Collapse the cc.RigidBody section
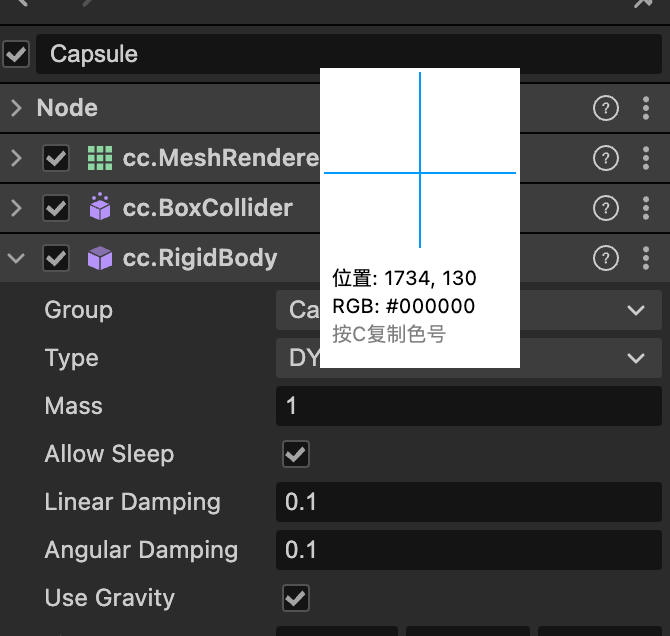The image size is (670, 636). (x=16, y=259)
